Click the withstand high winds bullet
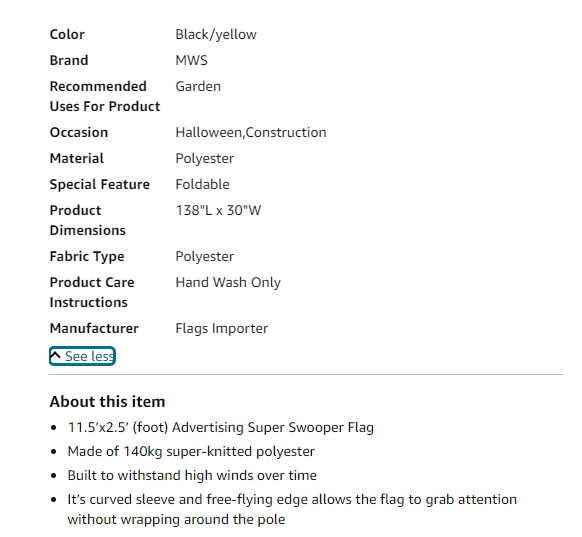 192,475
